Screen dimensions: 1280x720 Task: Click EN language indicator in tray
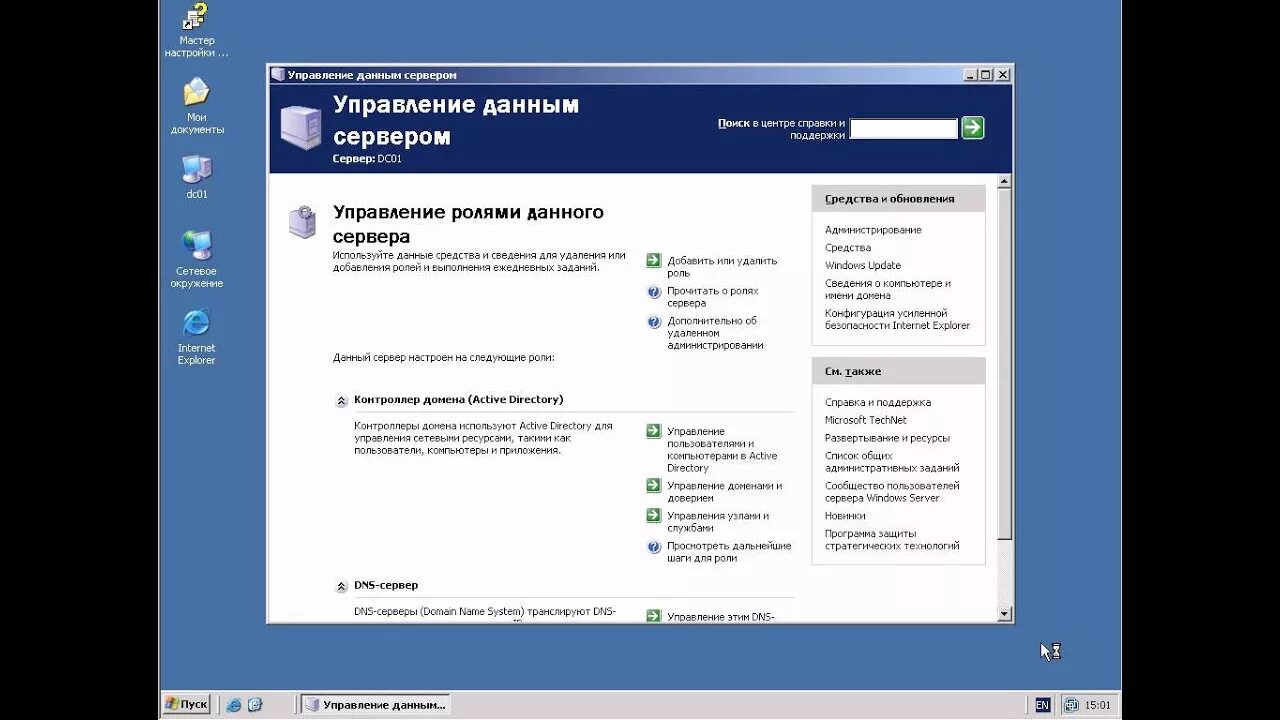(1042, 705)
